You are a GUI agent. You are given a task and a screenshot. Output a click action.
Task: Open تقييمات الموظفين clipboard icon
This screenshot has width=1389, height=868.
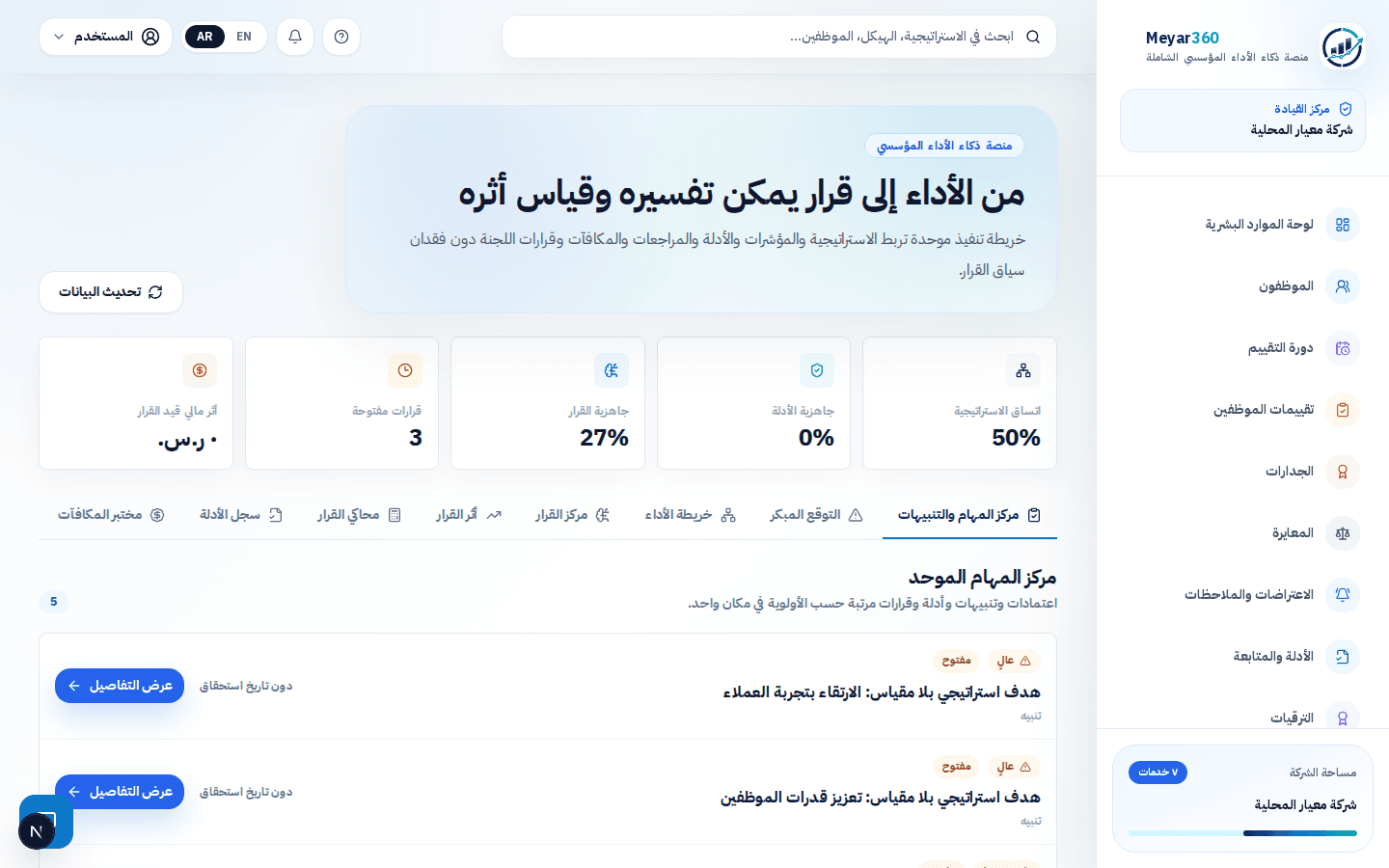(x=1343, y=410)
